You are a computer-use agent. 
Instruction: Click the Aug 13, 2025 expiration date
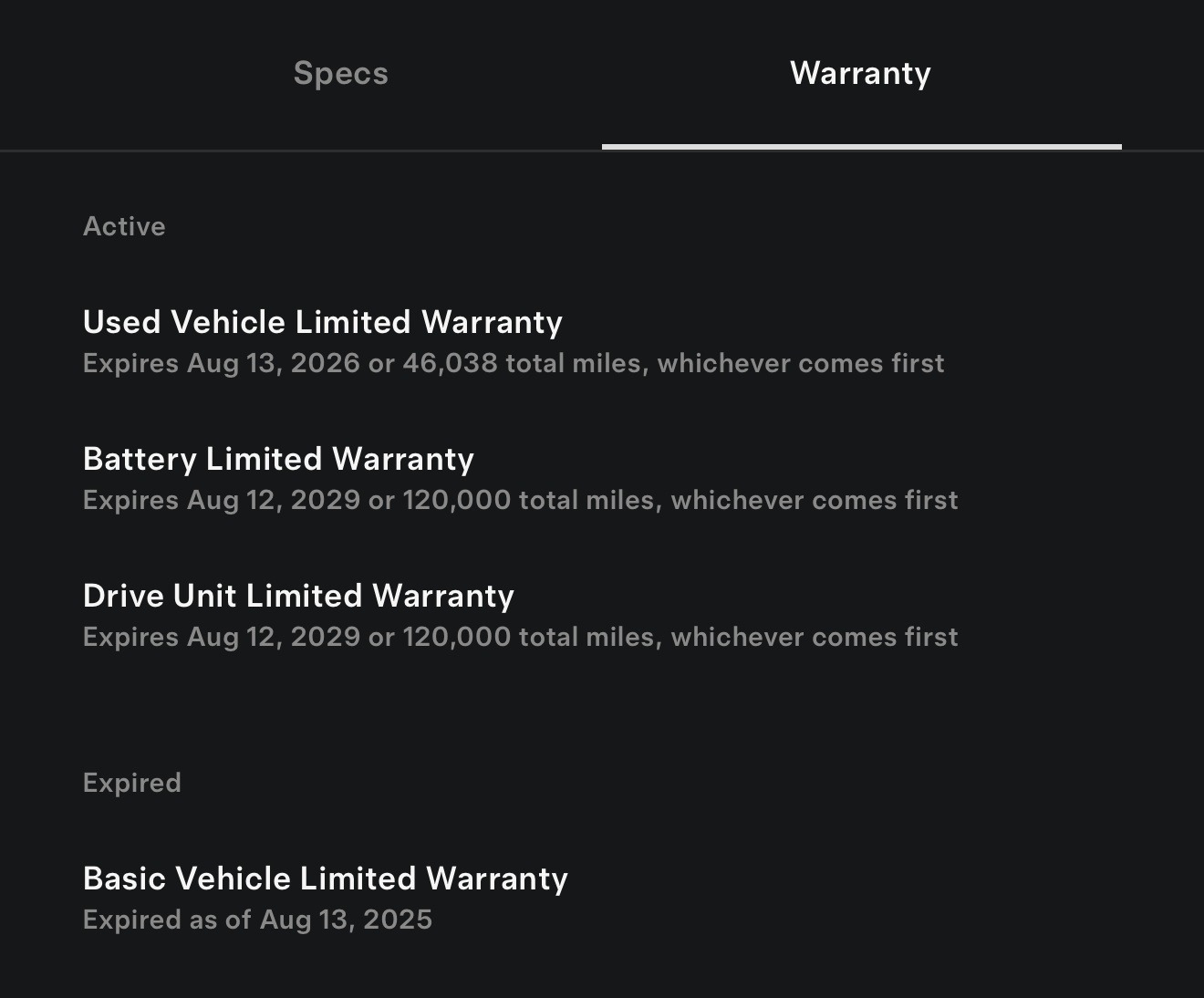pos(346,920)
